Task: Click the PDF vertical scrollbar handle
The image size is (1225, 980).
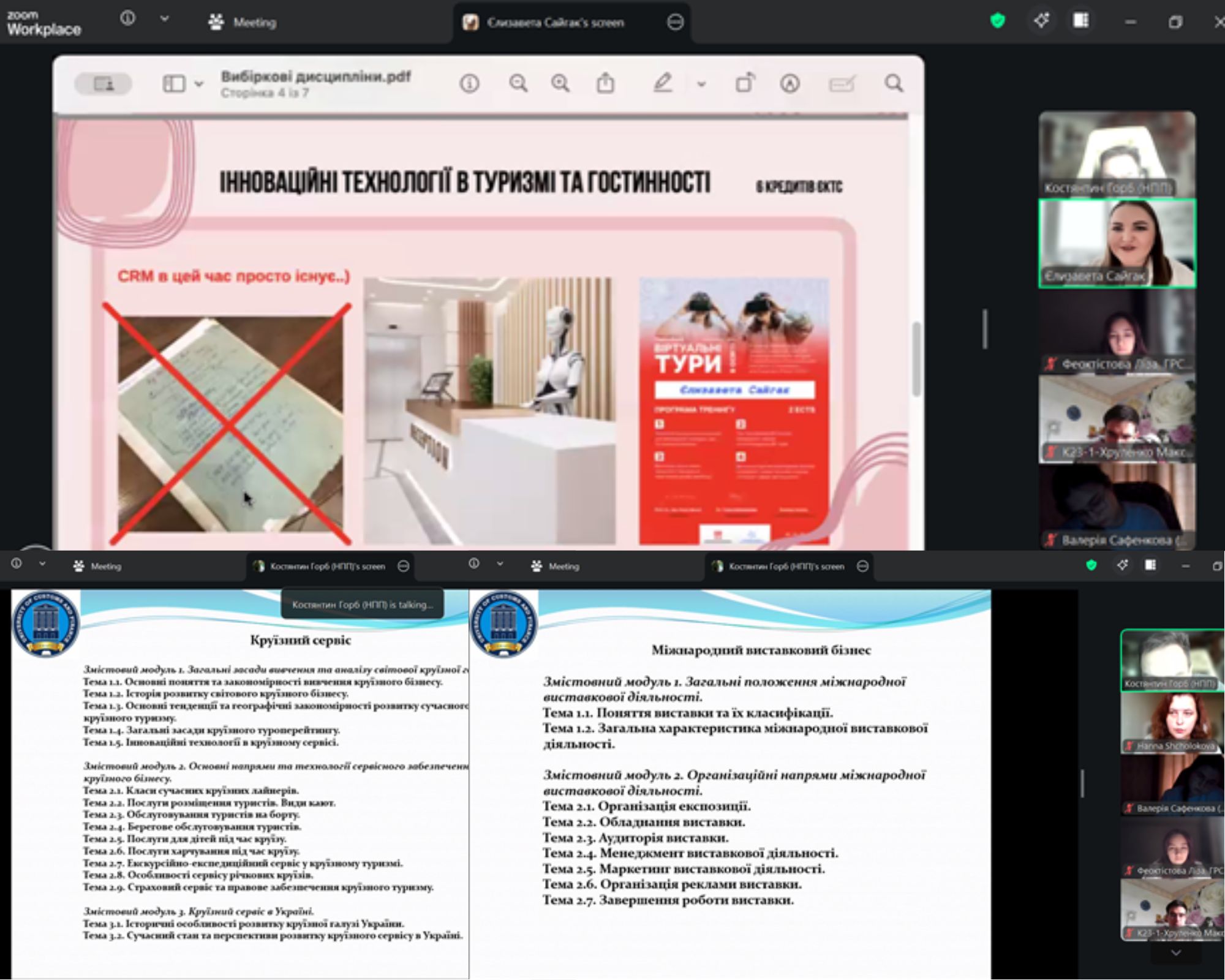Action: (x=916, y=358)
